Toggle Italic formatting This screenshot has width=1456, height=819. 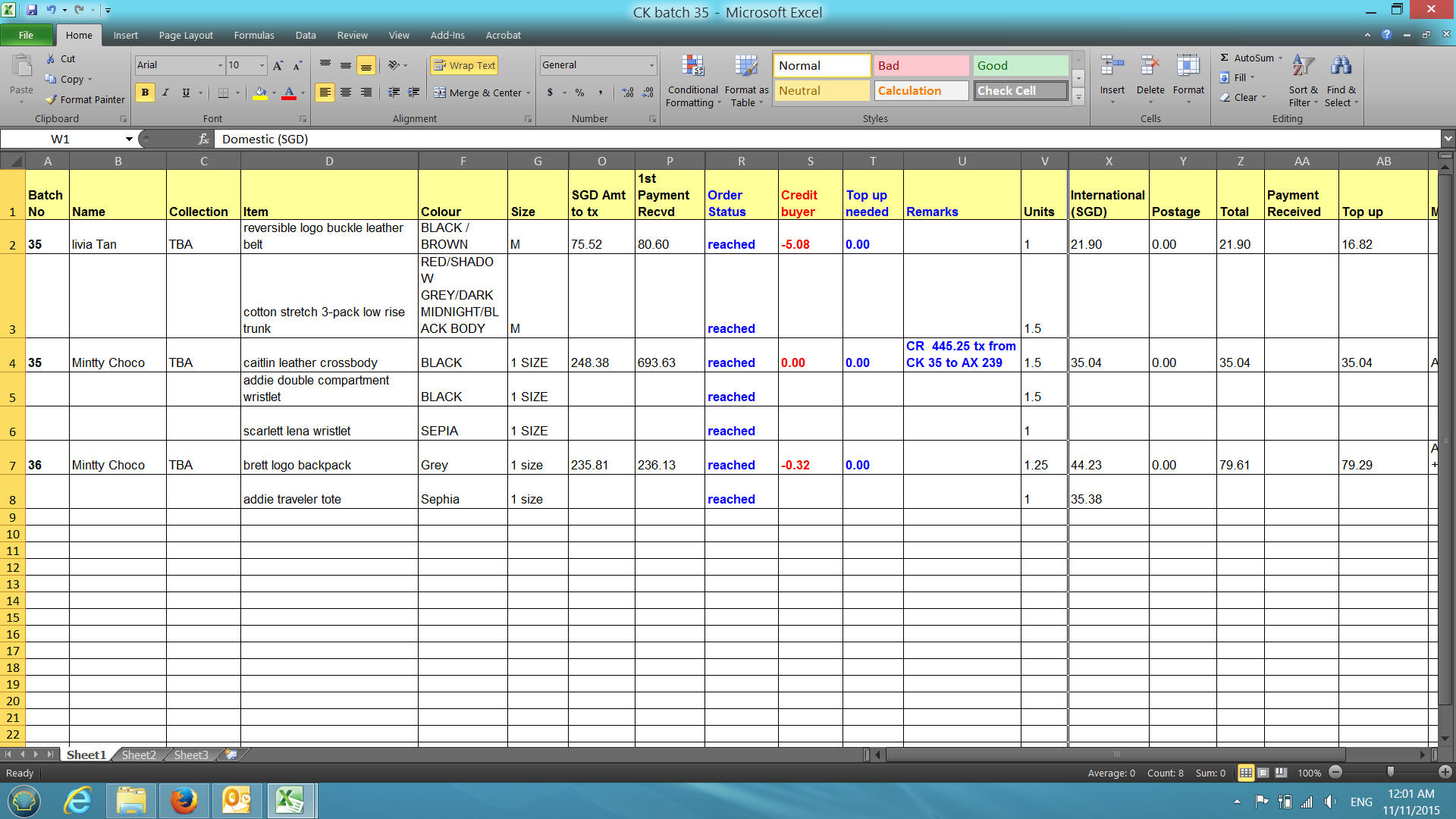(165, 93)
